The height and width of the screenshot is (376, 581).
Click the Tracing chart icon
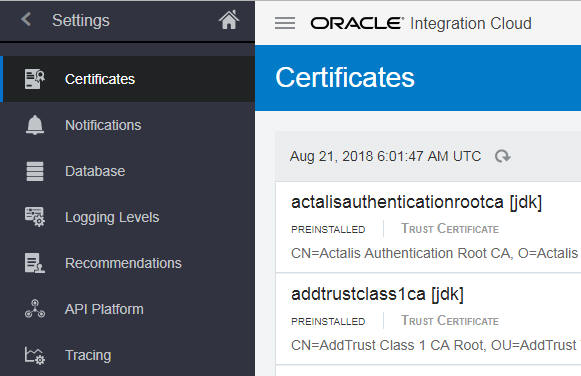(x=35, y=355)
